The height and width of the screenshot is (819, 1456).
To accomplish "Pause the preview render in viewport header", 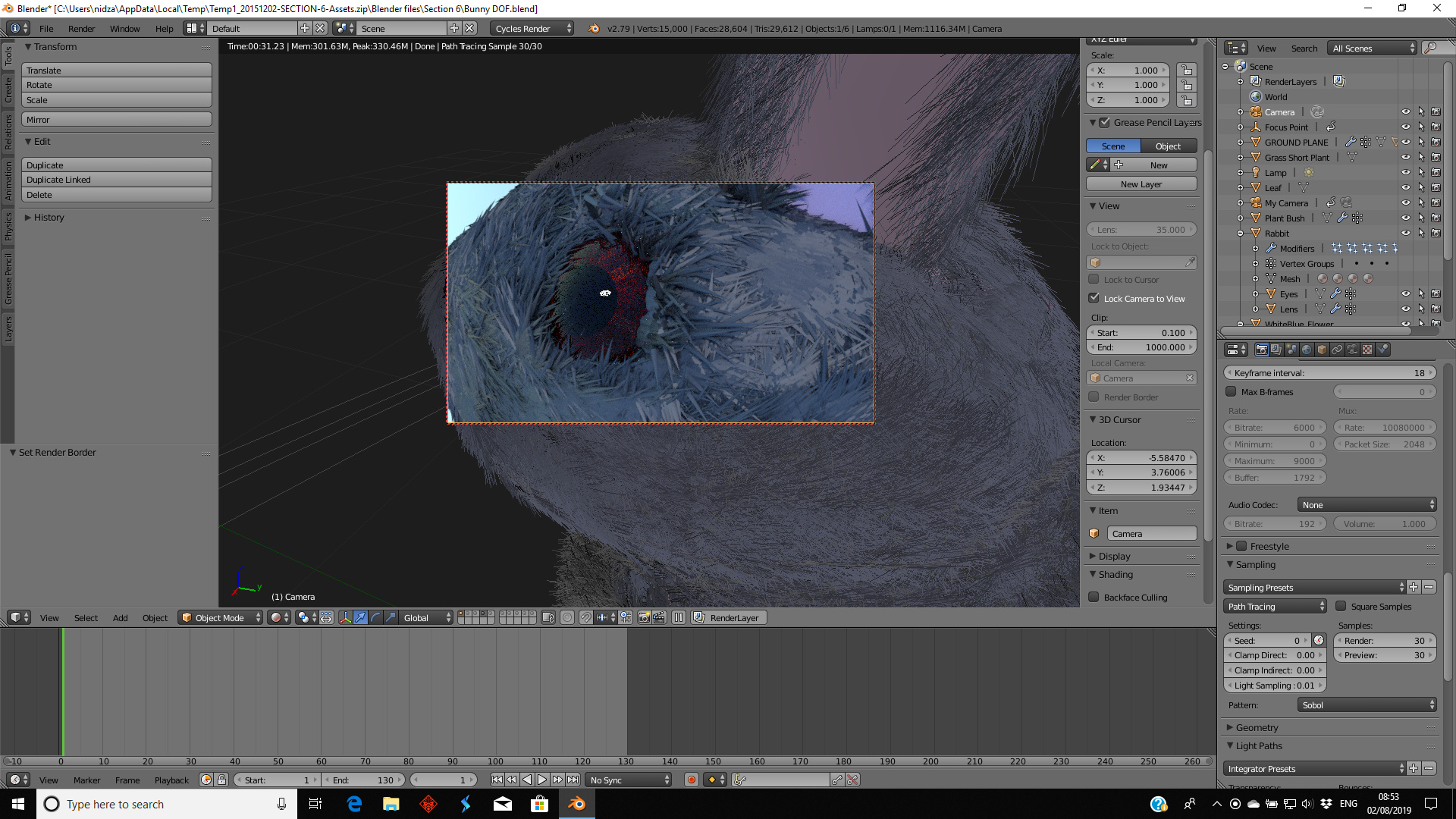I will click(679, 617).
